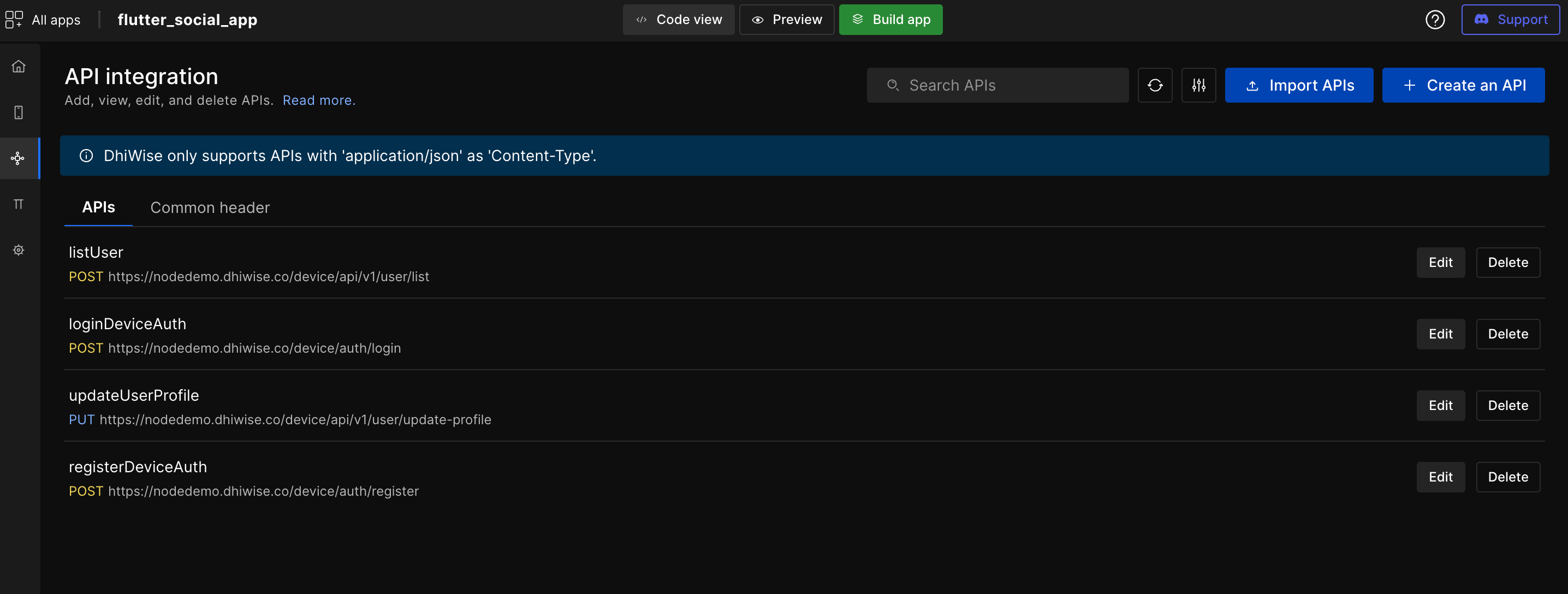Switch to the Common header tab

tap(210, 207)
